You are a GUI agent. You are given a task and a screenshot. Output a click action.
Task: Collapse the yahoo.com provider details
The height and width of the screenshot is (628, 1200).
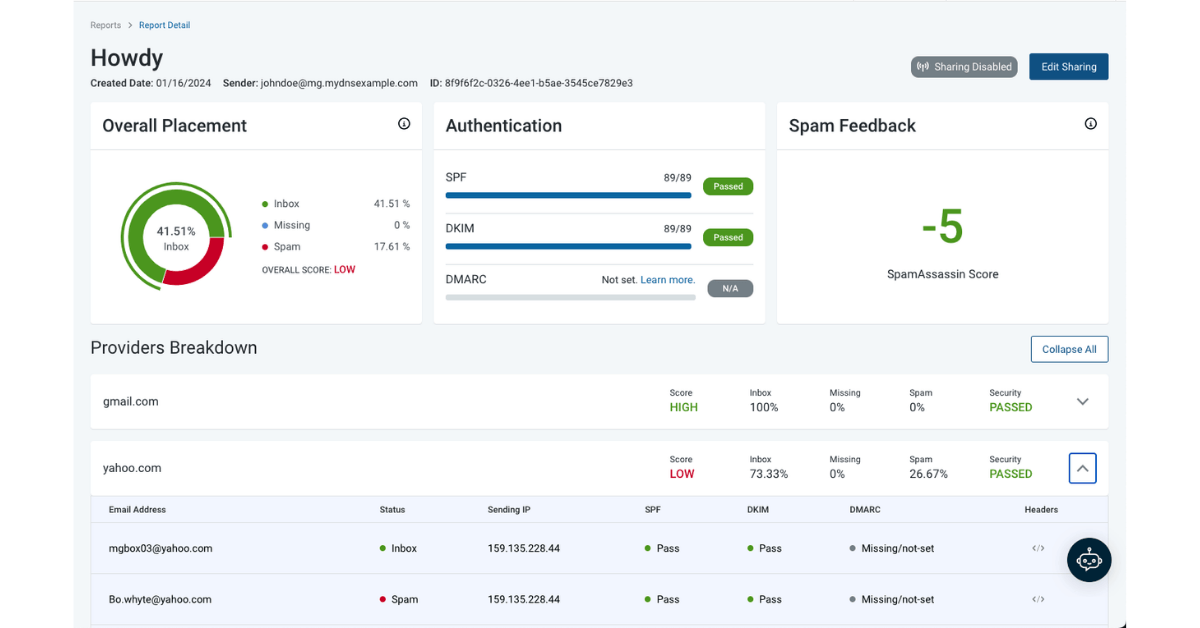coord(1082,467)
